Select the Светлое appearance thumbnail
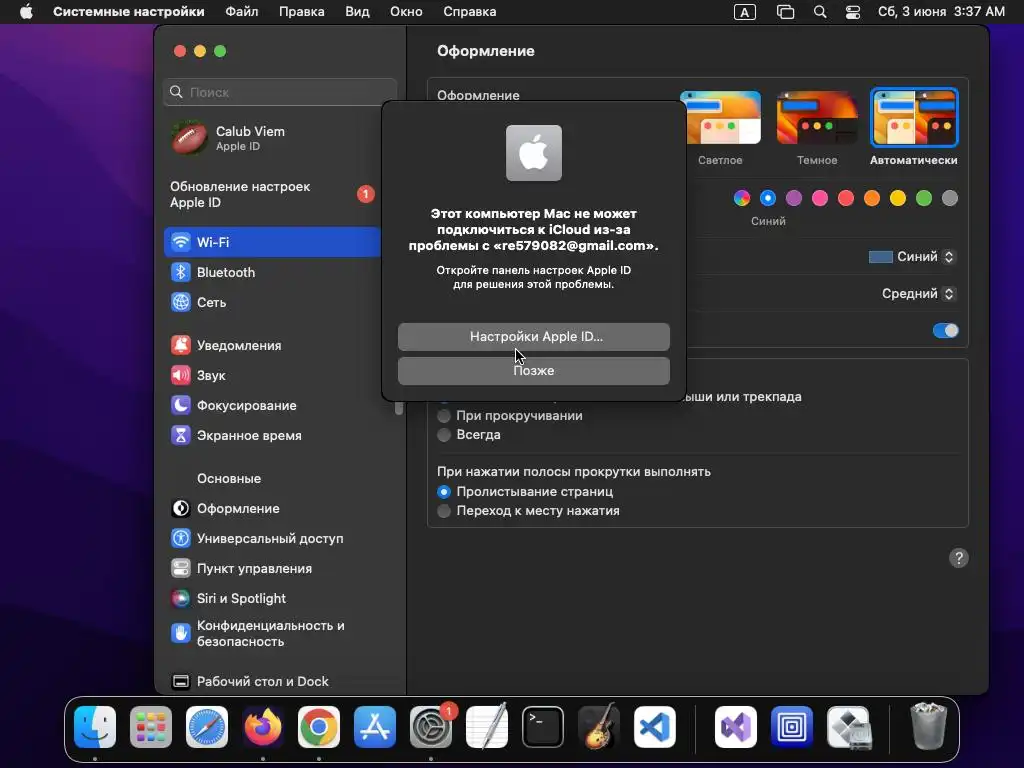This screenshot has width=1024, height=768. pyautogui.click(x=721, y=118)
